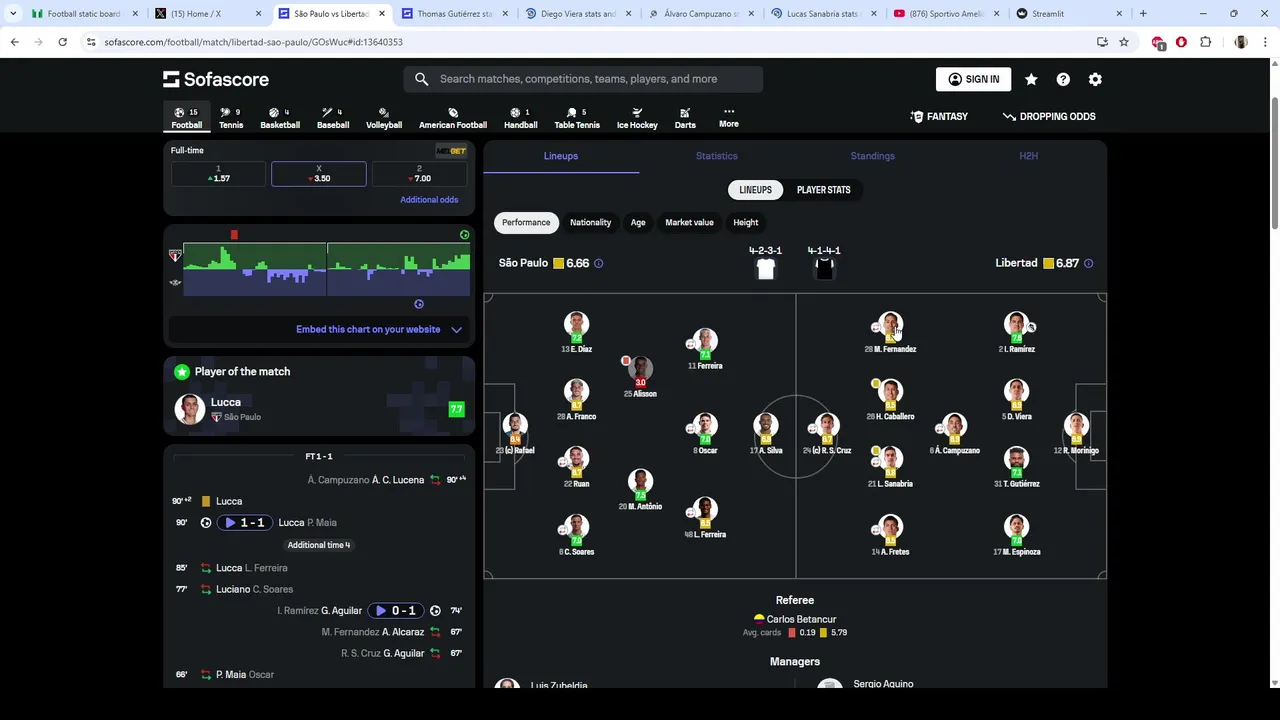Open DROPPING ODDS link
This screenshot has height=720, width=1280.
pyautogui.click(x=1049, y=117)
